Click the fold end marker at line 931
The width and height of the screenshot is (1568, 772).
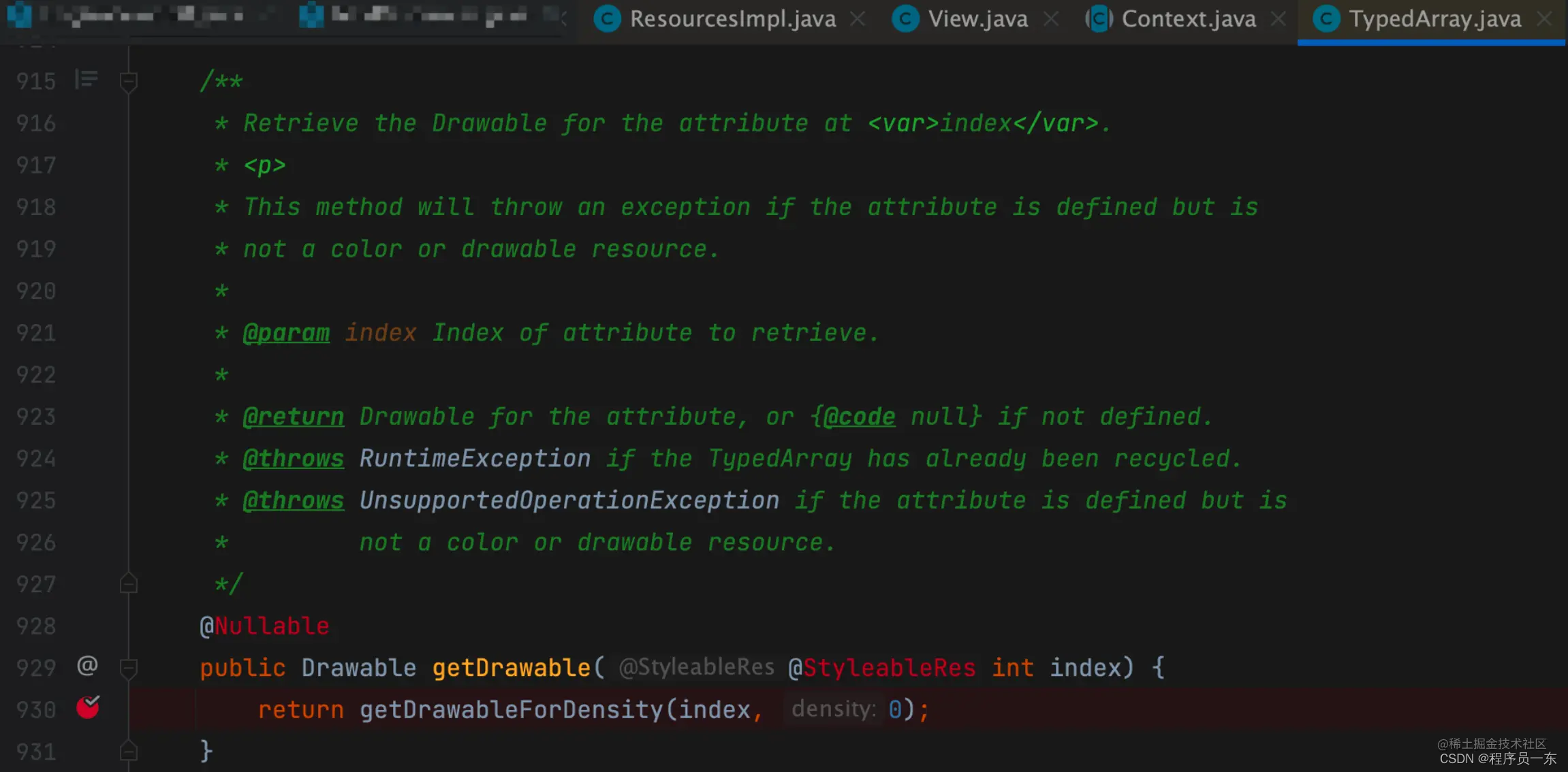pos(128,752)
